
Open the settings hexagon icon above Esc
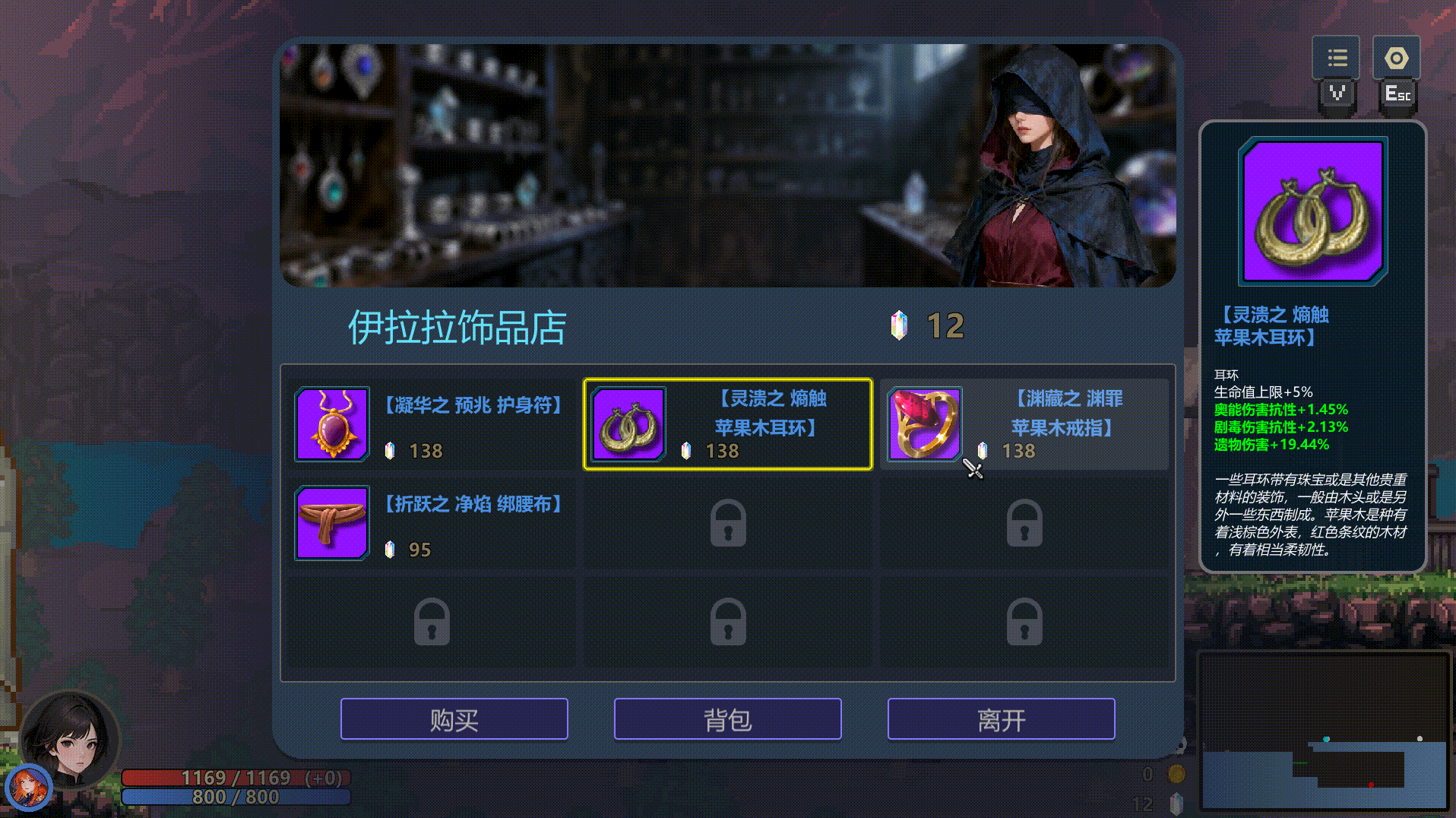click(x=1397, y=58)
